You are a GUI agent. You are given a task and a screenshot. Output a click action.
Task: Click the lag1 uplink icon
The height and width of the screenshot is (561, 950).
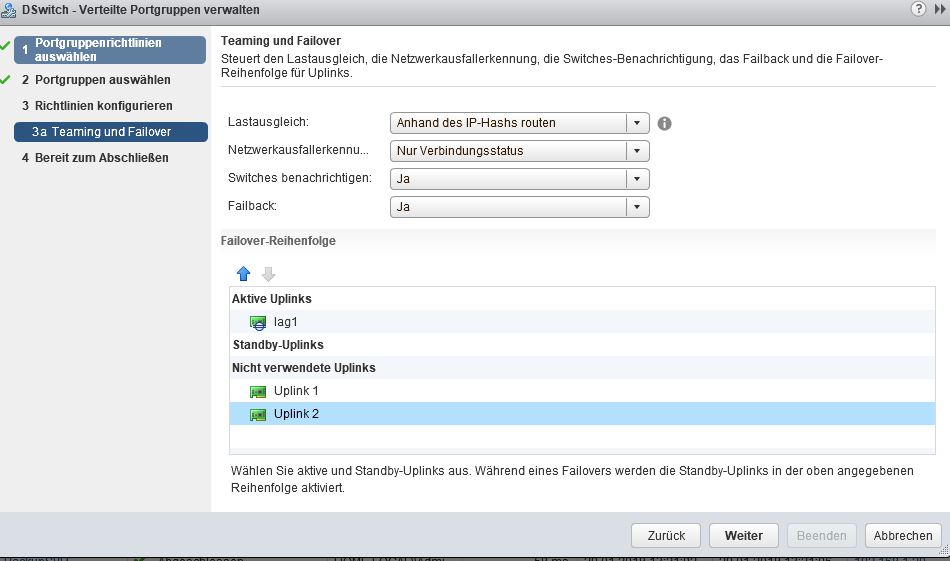[258, 322]
